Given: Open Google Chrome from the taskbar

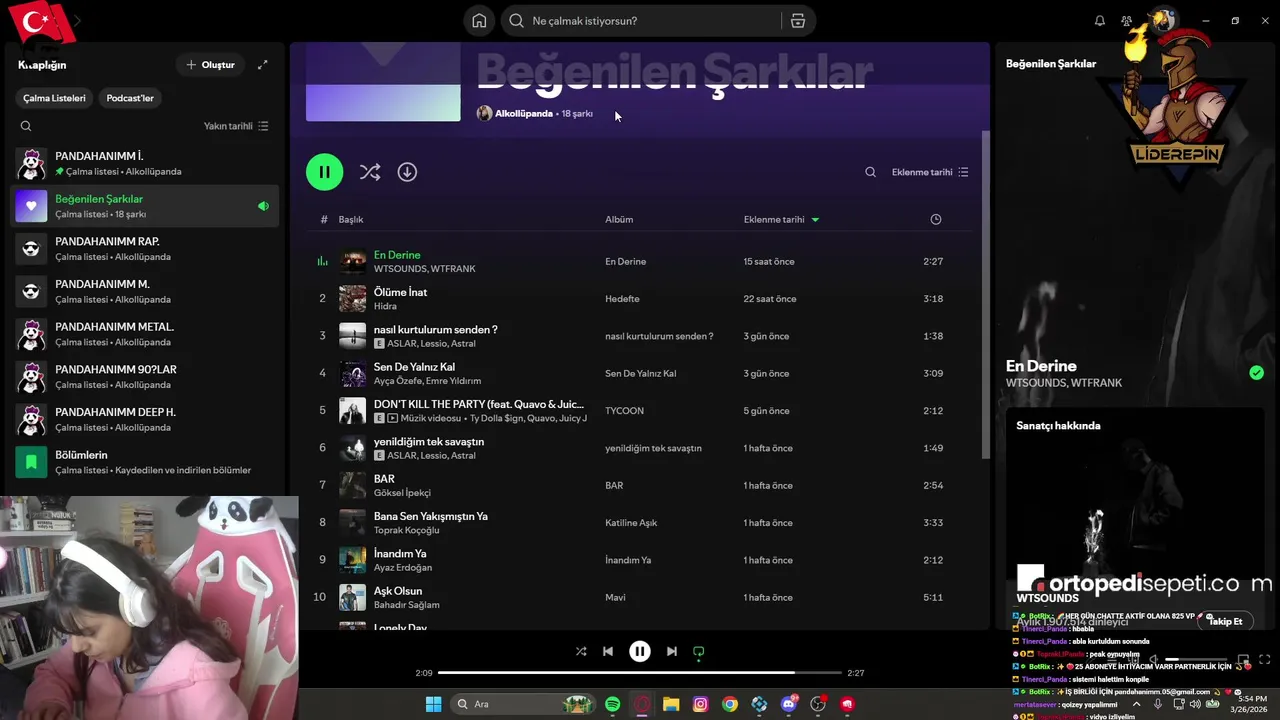Looking at the screenshot, I should pyautogui.click(x=730, y=704).
